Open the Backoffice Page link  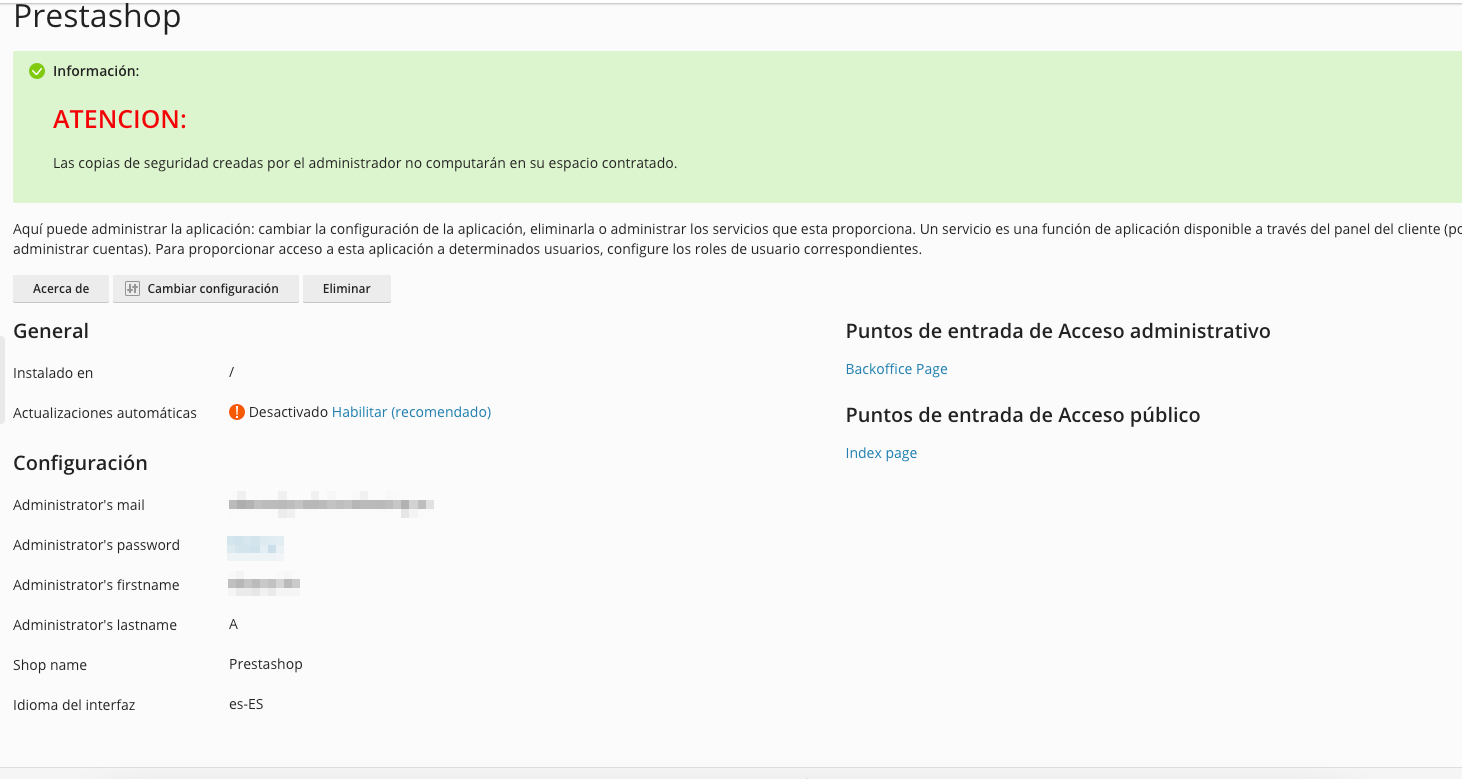[896, 369]
